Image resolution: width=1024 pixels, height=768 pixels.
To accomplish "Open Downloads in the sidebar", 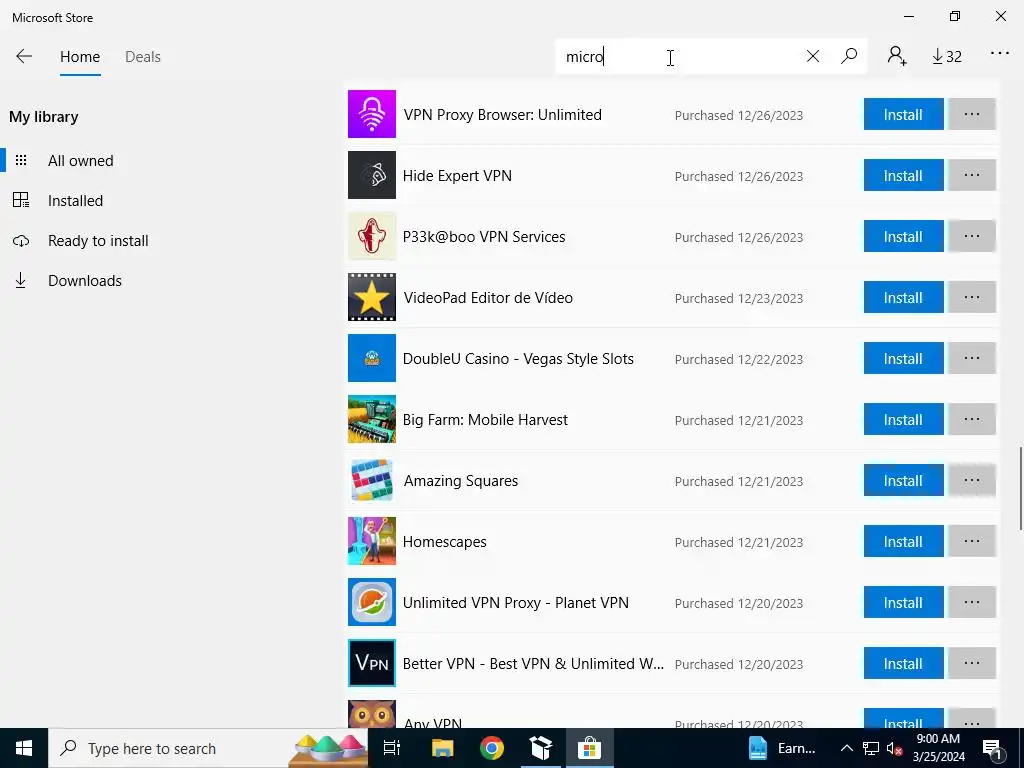I will 84,281.
